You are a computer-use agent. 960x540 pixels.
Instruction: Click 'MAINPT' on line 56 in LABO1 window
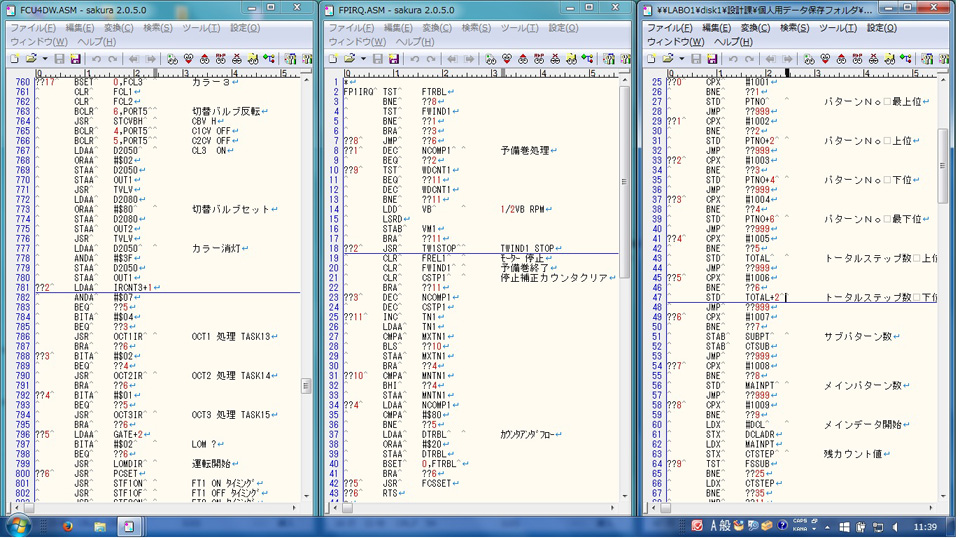[x=760, y=386]
